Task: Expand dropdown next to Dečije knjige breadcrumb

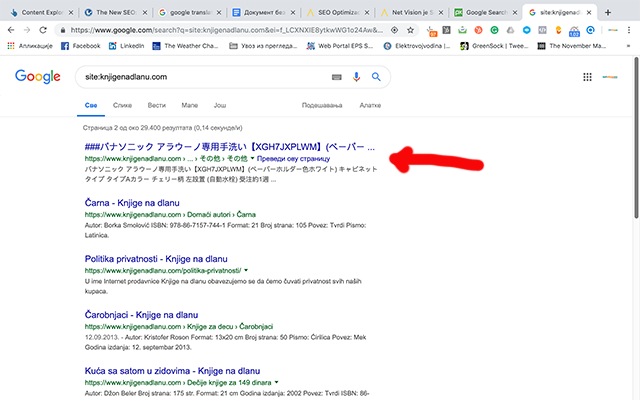Action: 278,382
